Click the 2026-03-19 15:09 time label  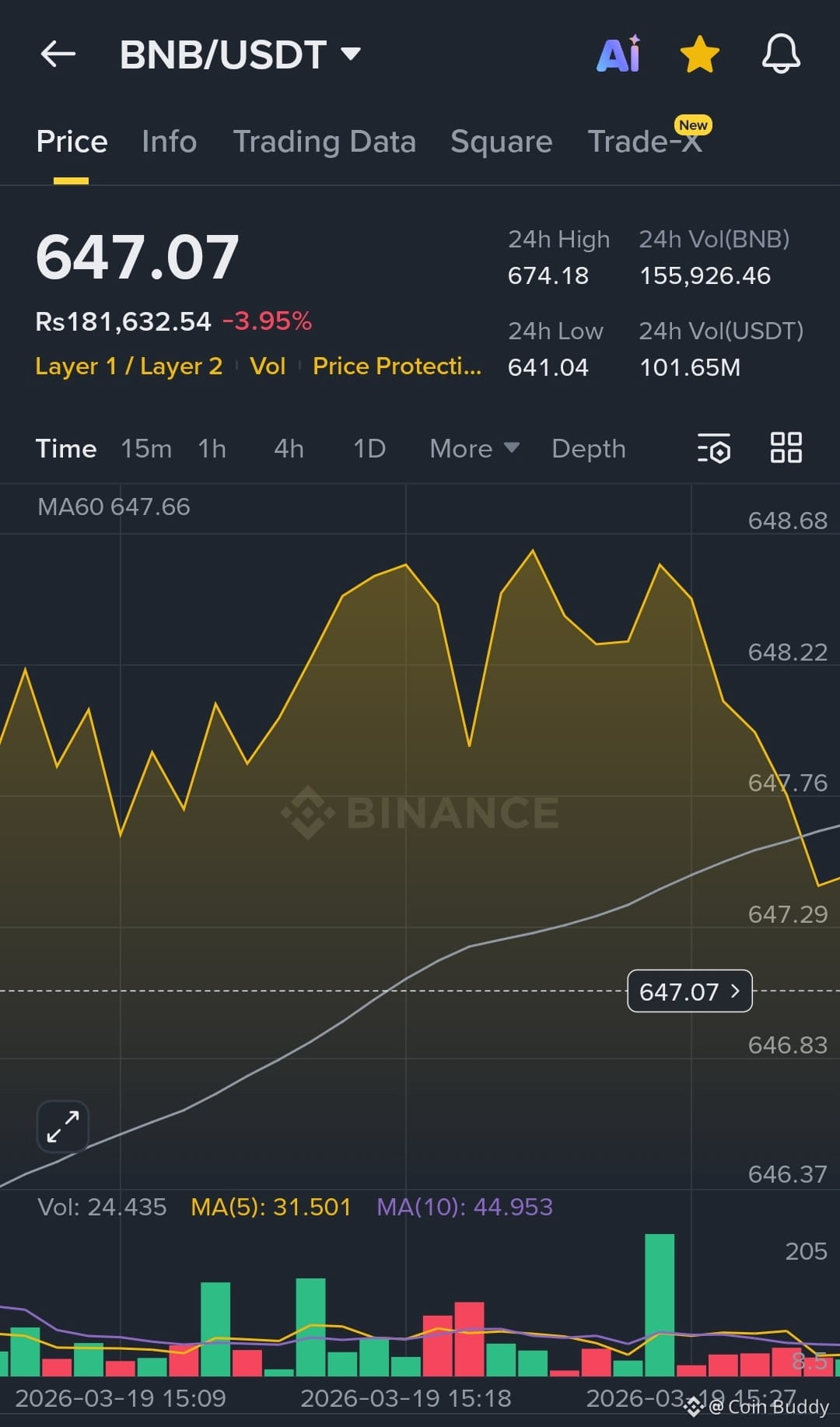121,1398
